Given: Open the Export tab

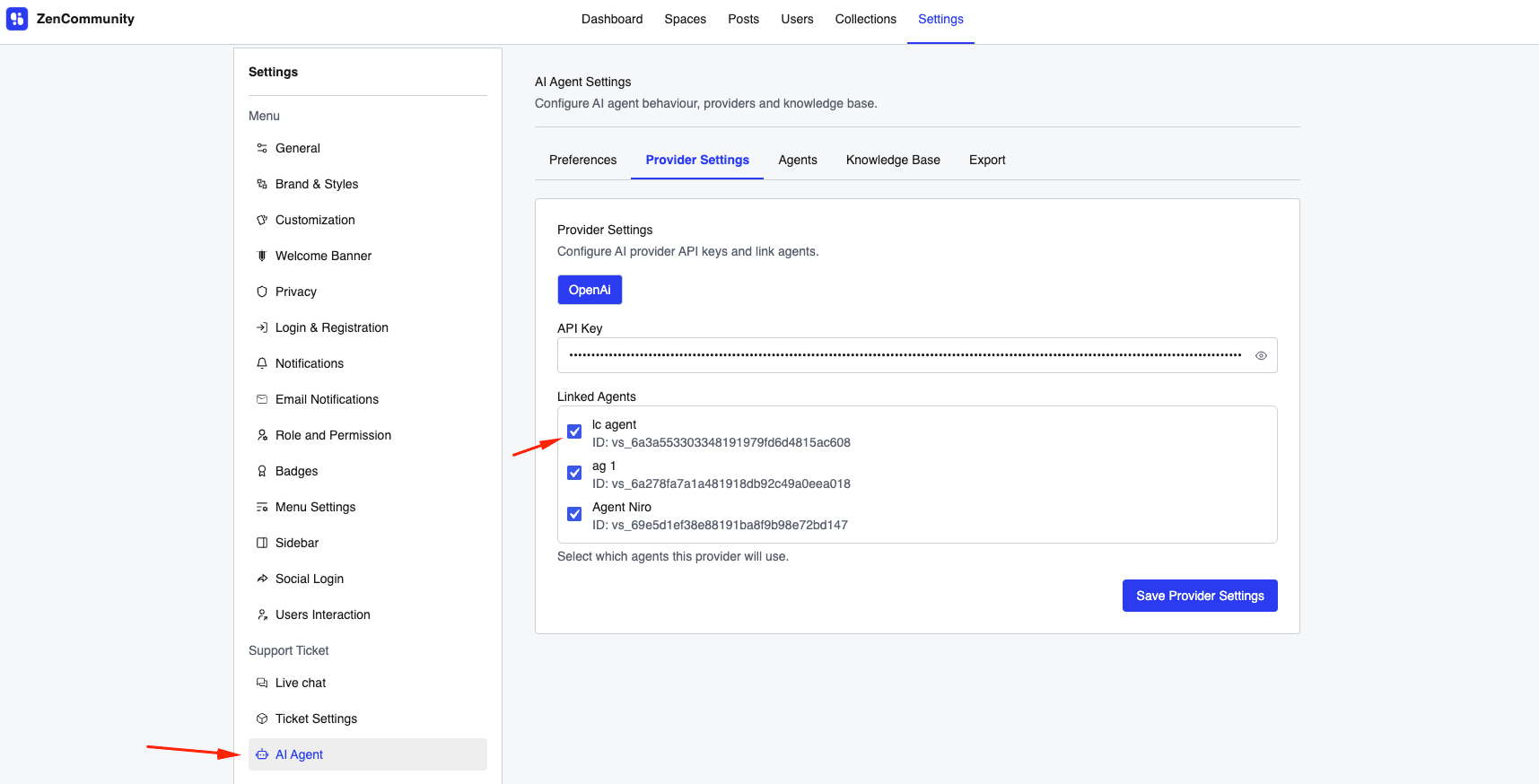Looking at the screenshot, I should [x=987, y=160].
